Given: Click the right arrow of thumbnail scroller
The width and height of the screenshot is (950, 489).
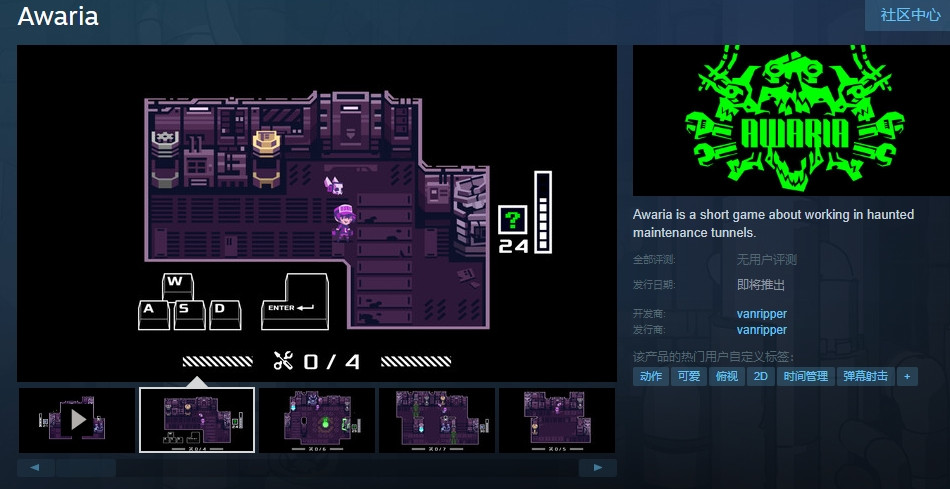Looking at the screenshot, I should point(598,468).
